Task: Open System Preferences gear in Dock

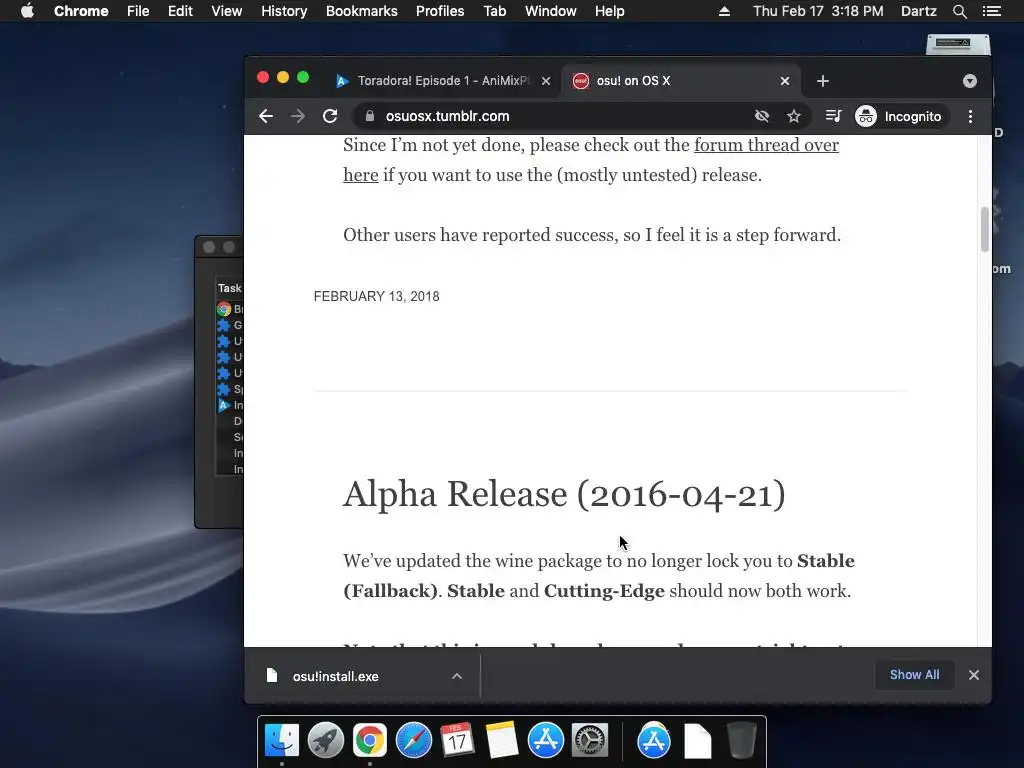Action: pos(590,741)
